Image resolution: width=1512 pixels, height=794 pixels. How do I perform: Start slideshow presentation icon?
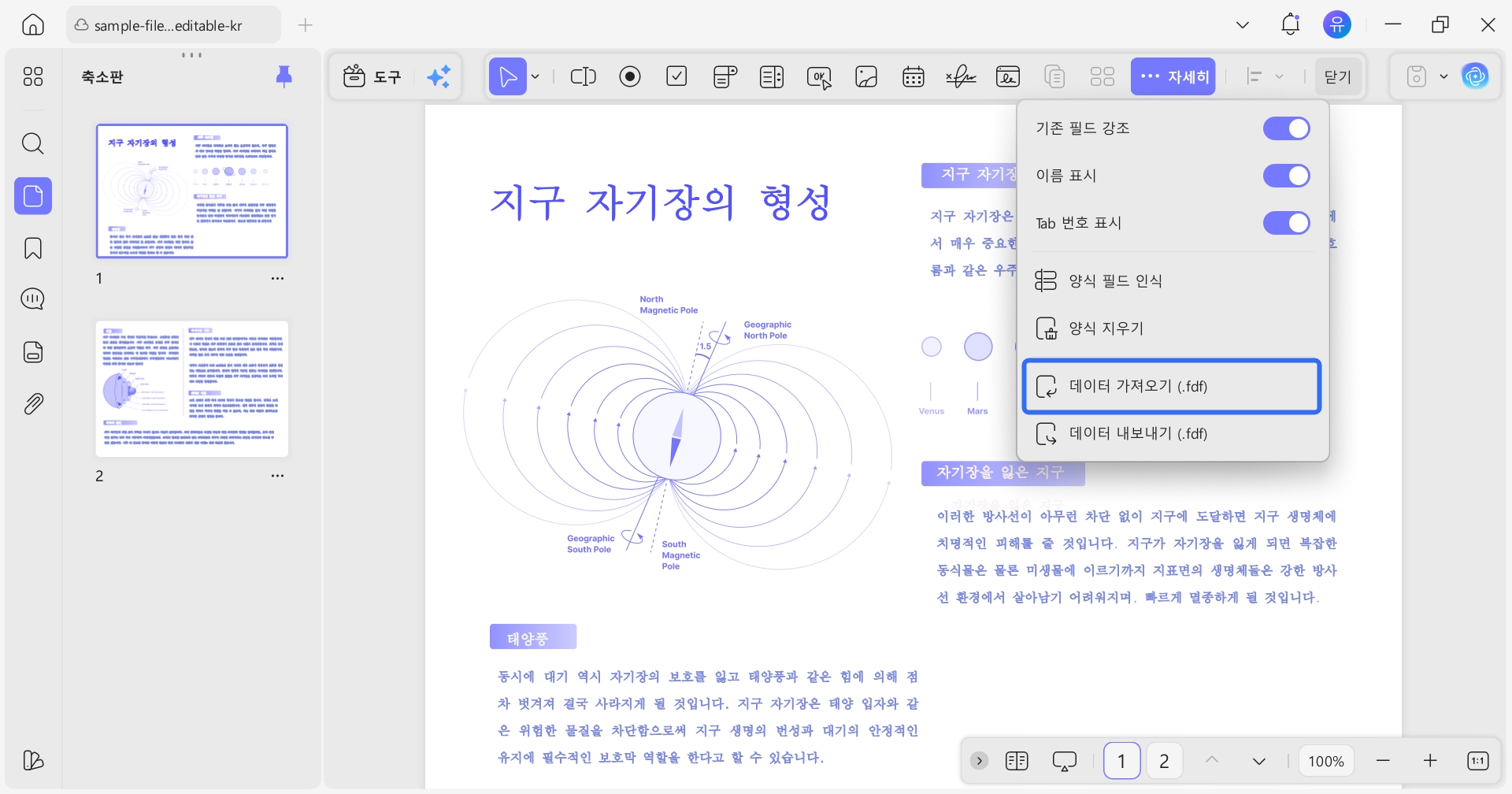(x=1065, y=761)
